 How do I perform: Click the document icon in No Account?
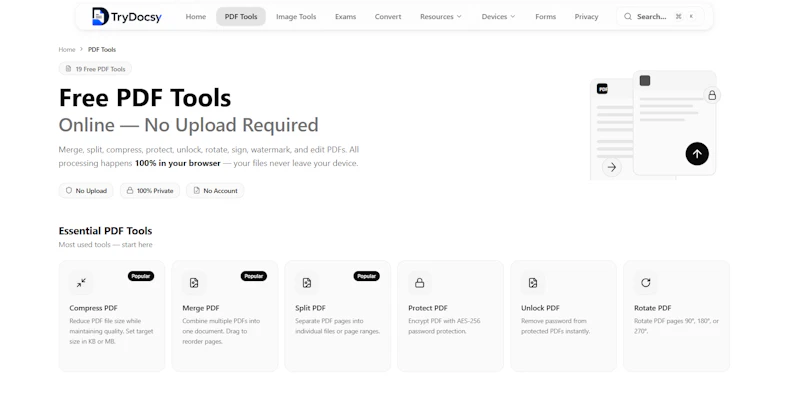(196, 190)
